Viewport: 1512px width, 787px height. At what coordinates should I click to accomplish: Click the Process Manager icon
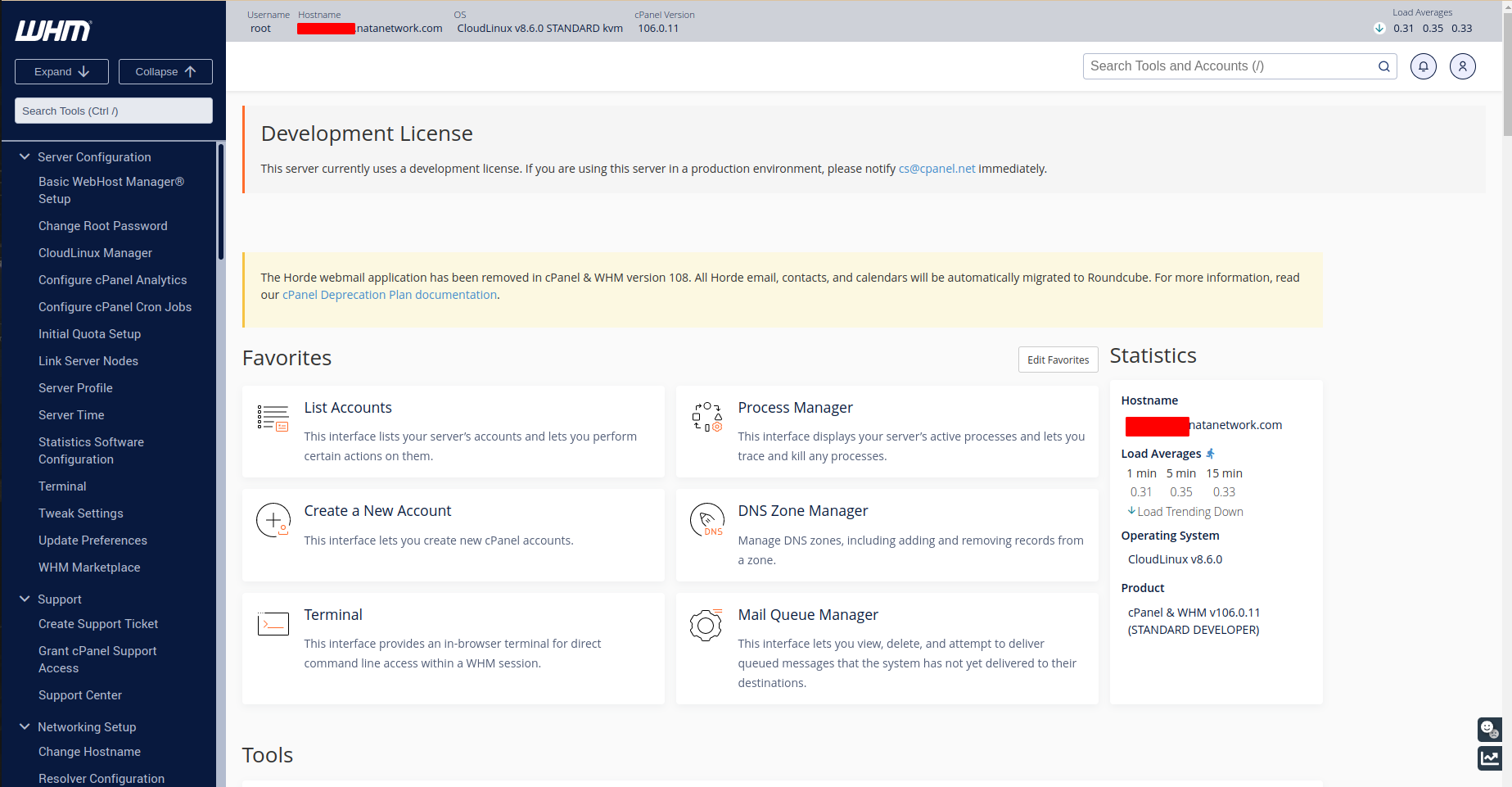click(707, 417)
